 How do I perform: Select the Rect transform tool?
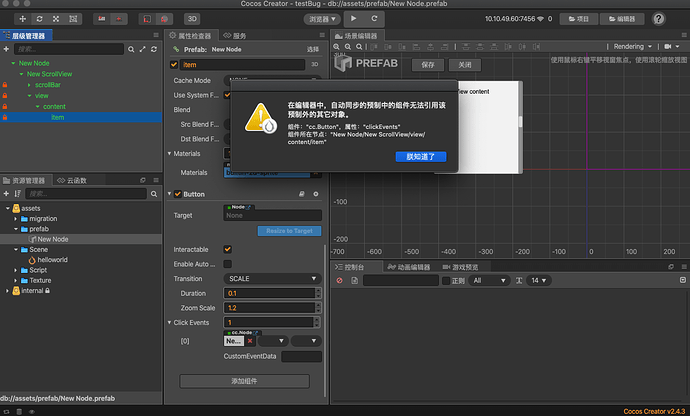(x=73, y=19)
